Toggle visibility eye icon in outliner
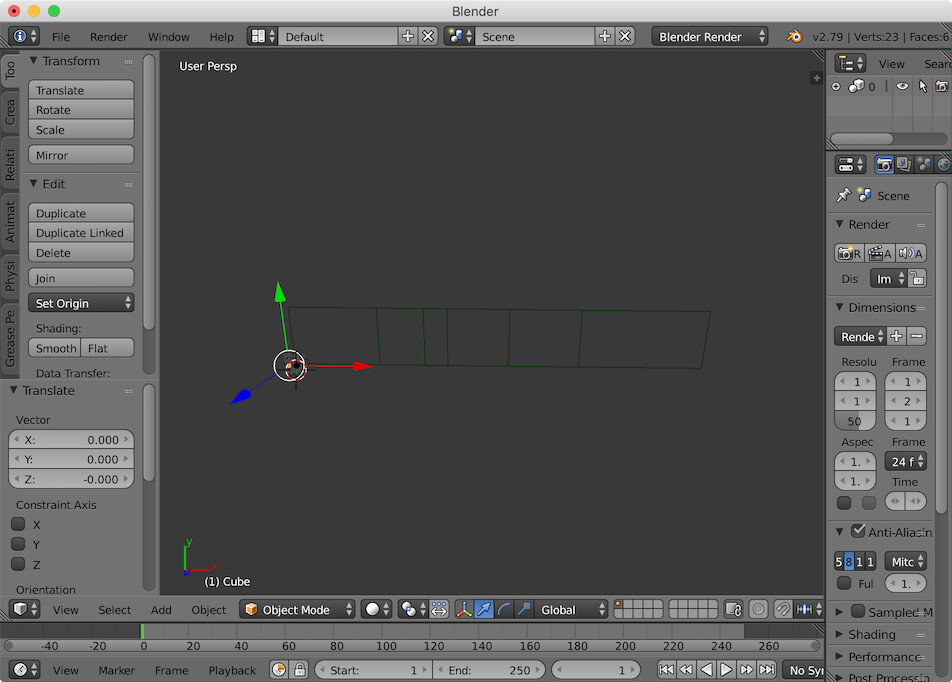 click(x=902, y=87)
